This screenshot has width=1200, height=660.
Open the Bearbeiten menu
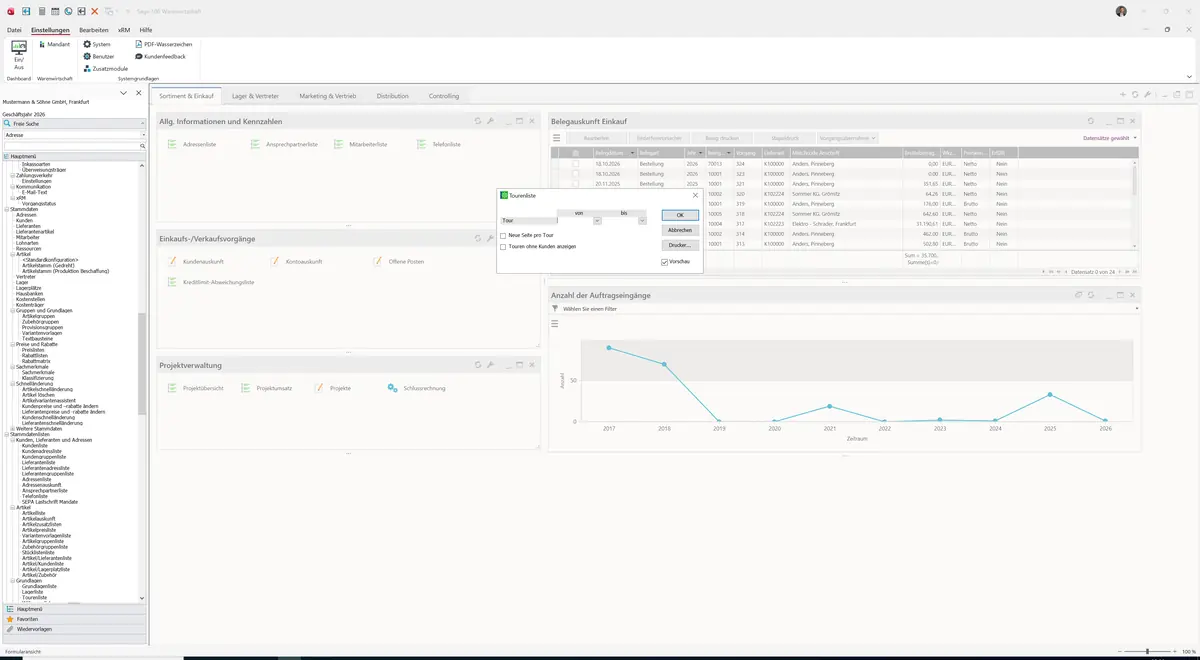click(x=93, y=30)
